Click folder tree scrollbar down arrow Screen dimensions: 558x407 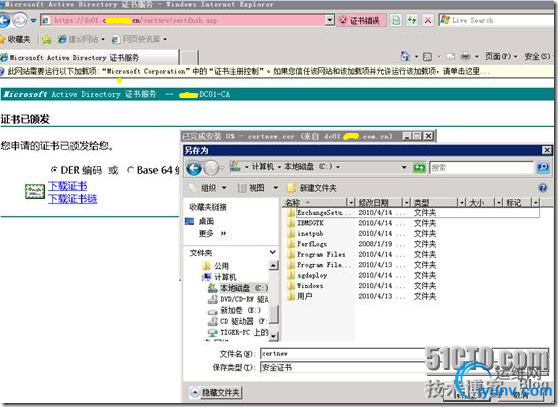click(x=273, y=336)
